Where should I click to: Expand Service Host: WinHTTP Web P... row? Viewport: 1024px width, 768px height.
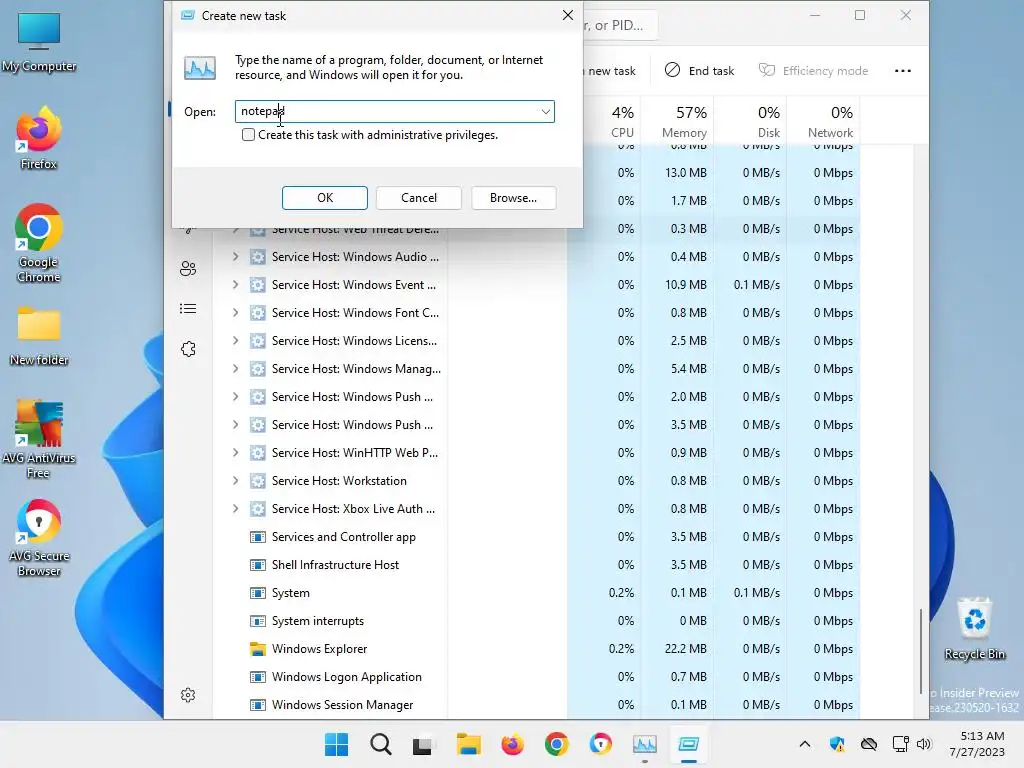point(235,453)
